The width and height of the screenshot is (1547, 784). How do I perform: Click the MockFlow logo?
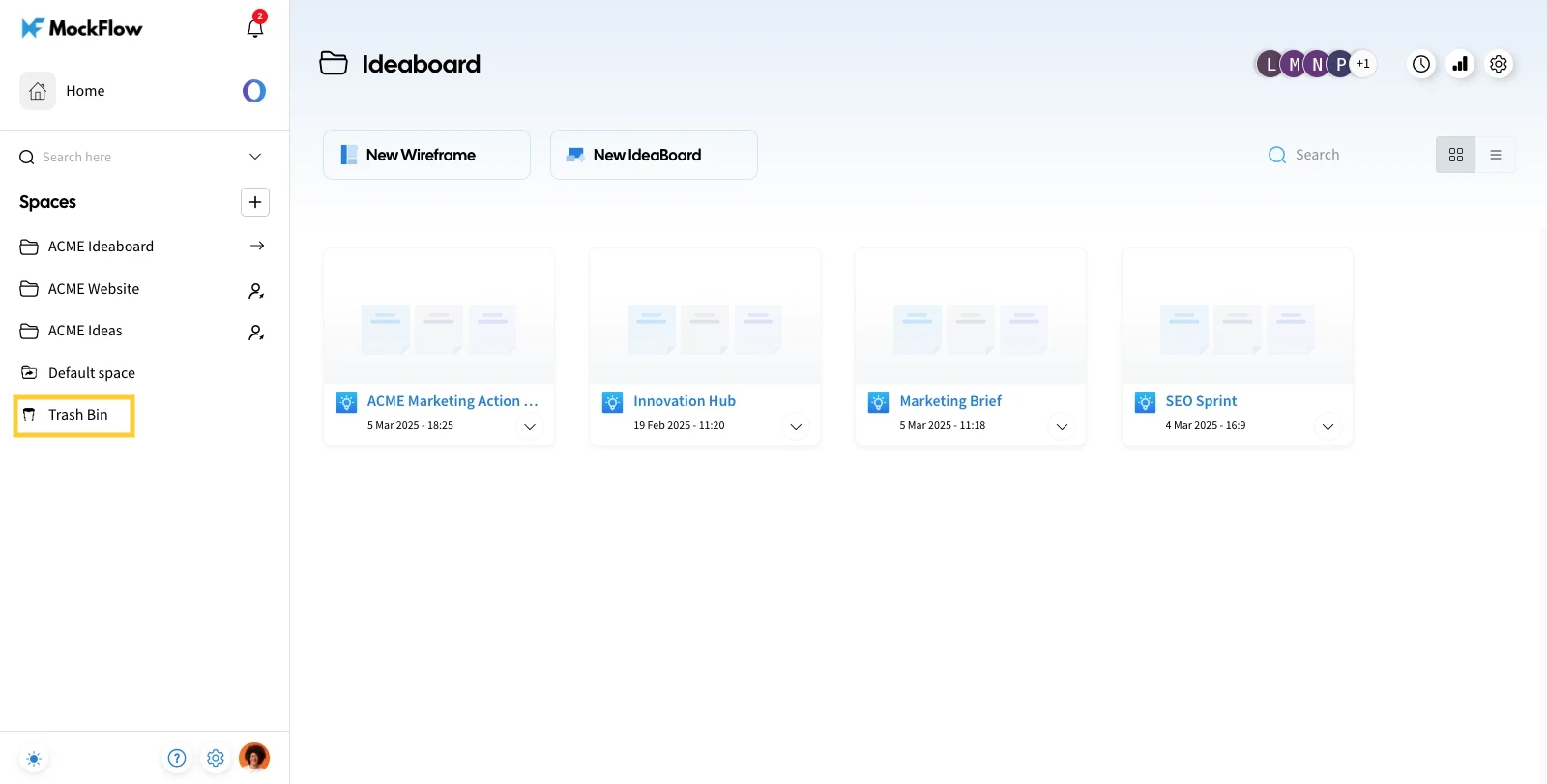click(82, 28)
